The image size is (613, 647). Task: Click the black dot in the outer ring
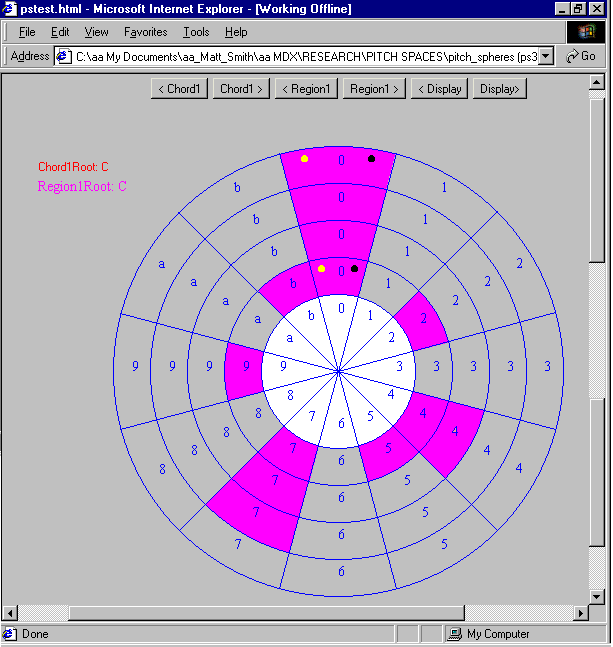click(x=371, y=158)
